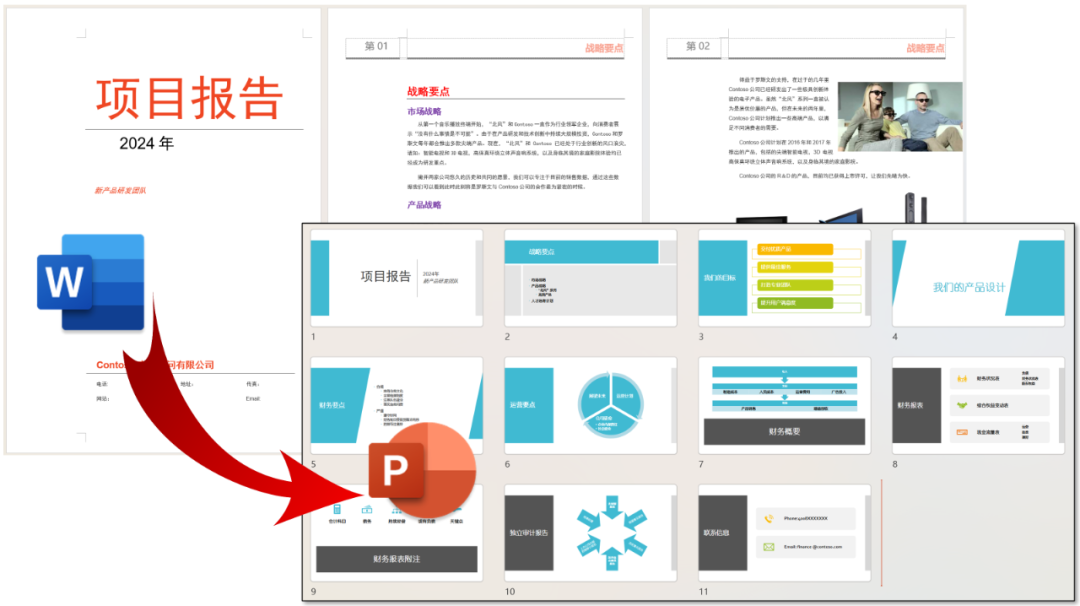This screenshot has width=1080, height=606.
Task: Click the bottom green bar on slide 3
Action: point(795,303)
